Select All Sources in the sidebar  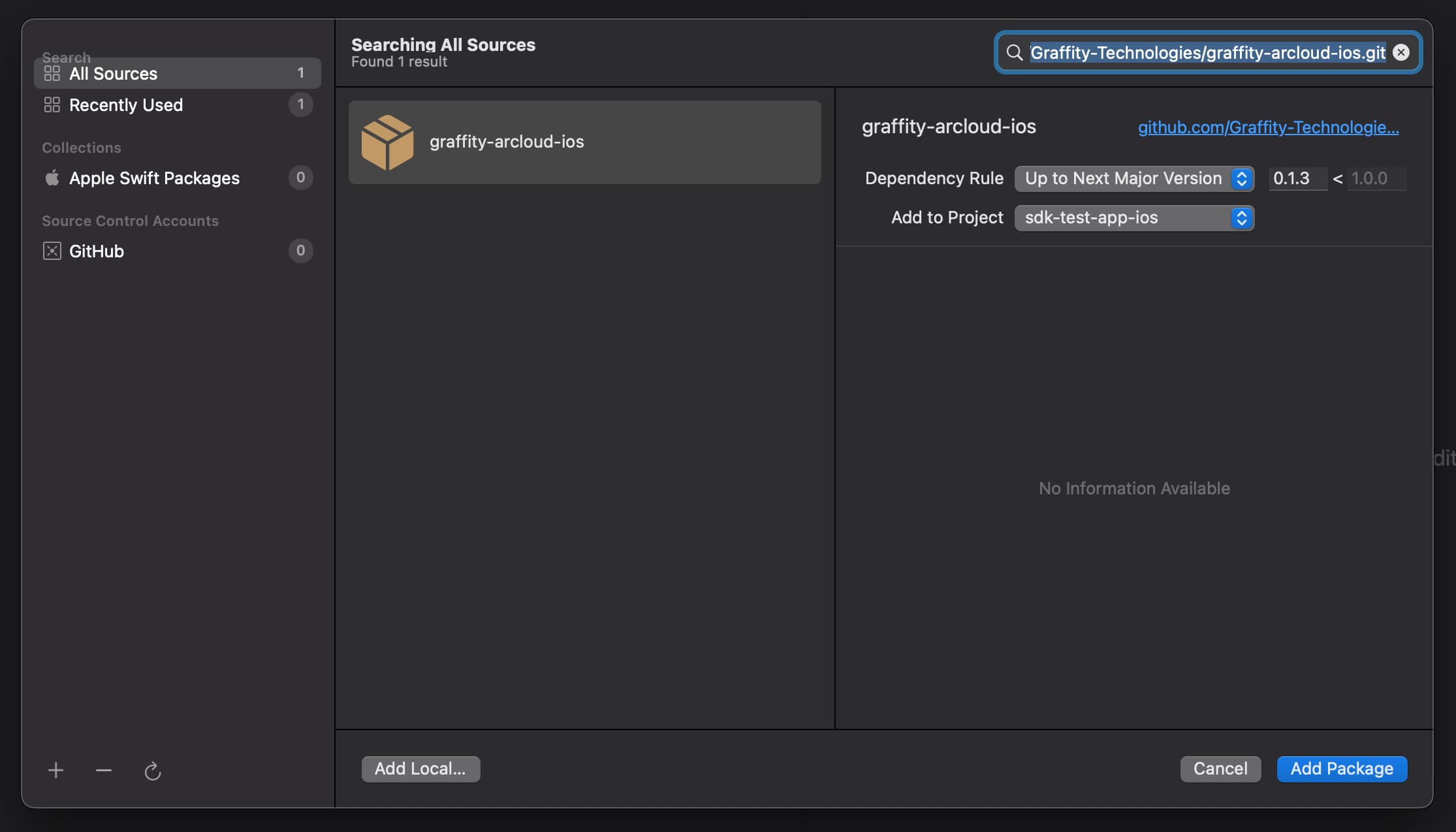[177, 73]
